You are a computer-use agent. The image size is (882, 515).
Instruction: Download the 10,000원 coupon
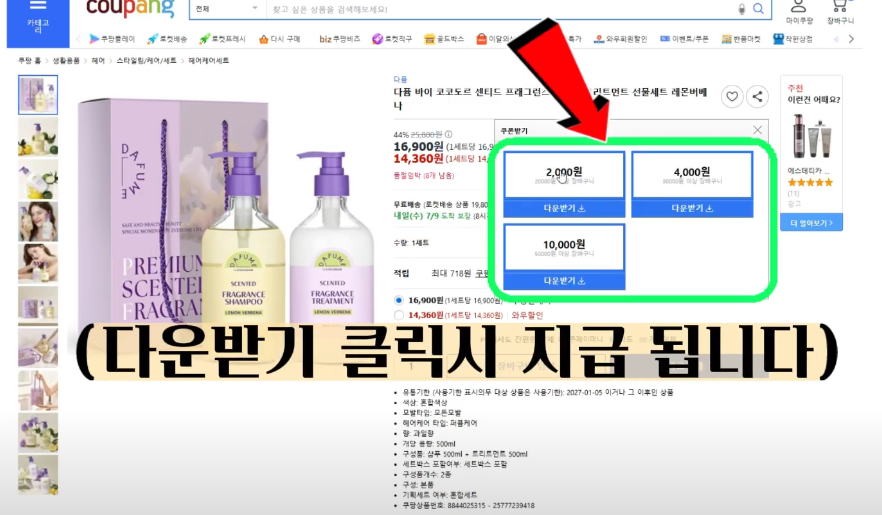pyautogui.click(x=564, y=281)
